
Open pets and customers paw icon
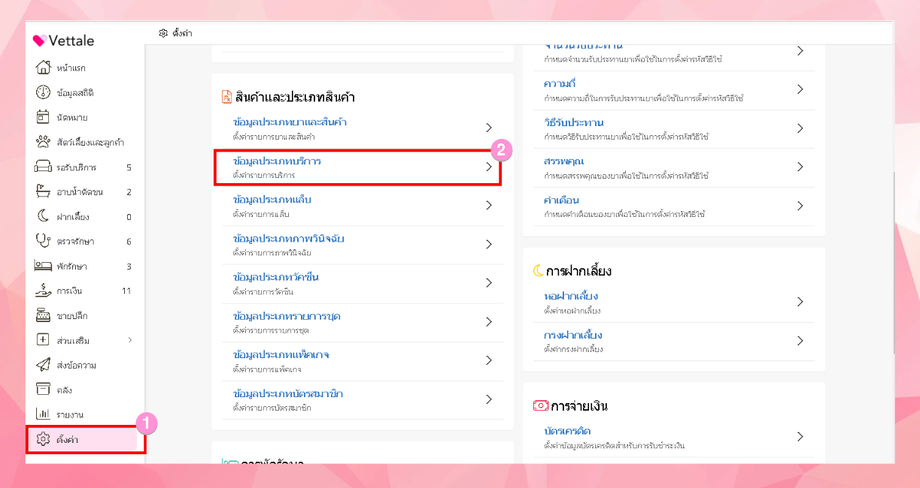click(x=43, y=142)
